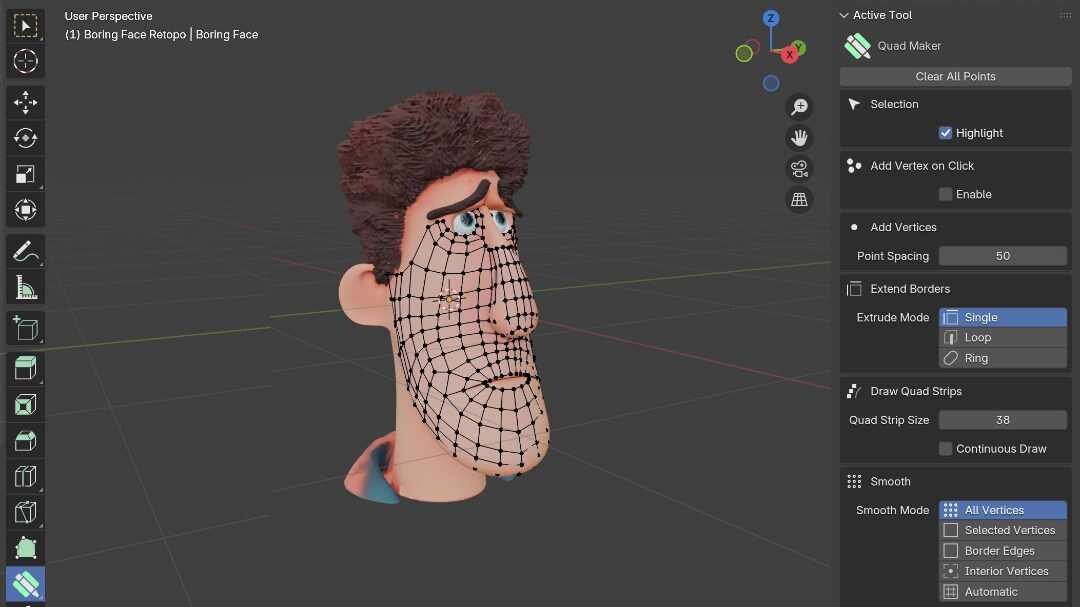
Task: Click the "User Perspective" viewport label
Action: tap(108, 16)
